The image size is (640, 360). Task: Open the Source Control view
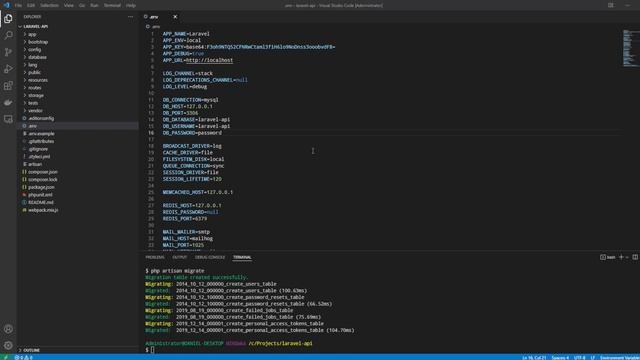[8, 52]
